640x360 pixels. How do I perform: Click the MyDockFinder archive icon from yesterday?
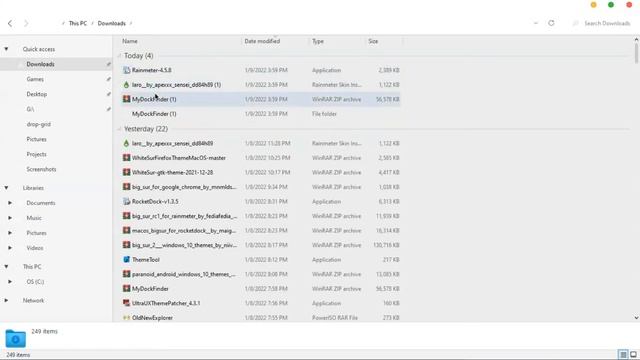coord(127,289)
